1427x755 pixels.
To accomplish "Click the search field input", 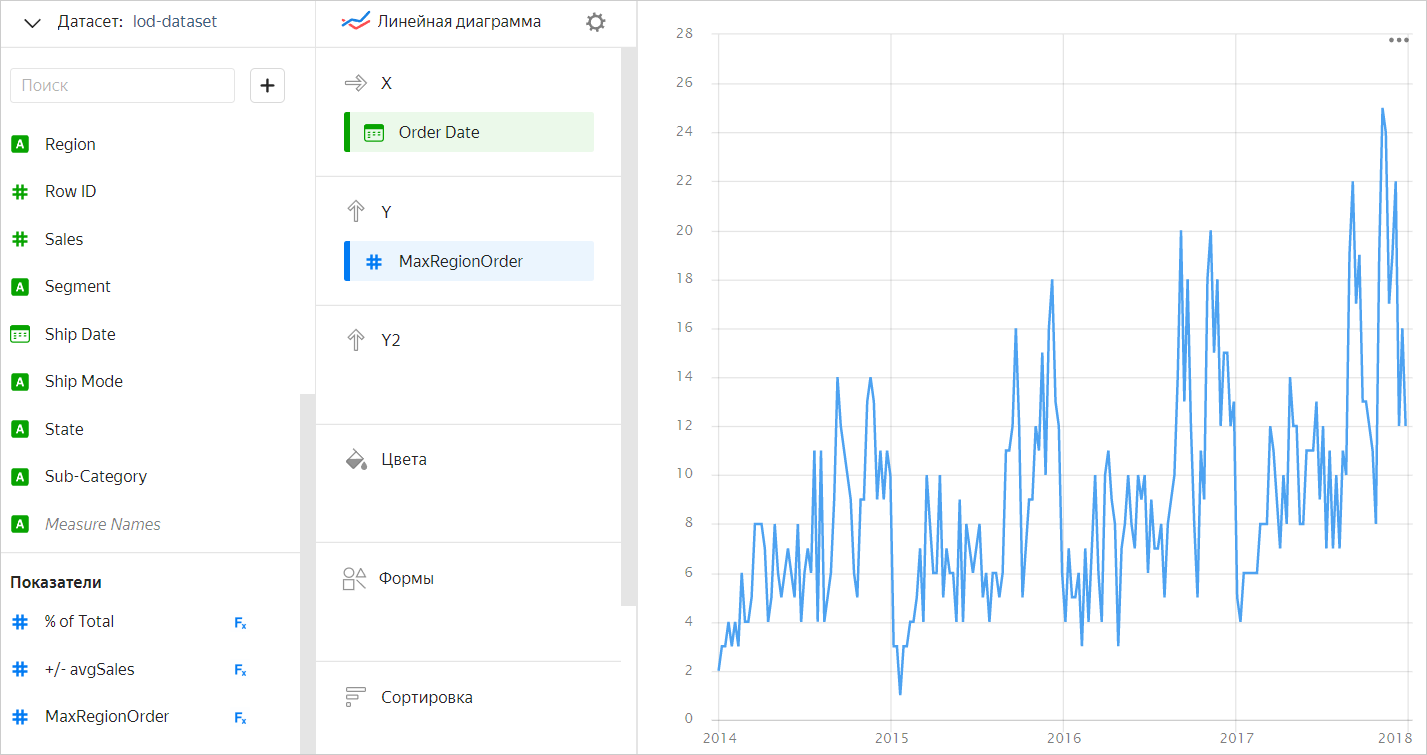I will pos(122,86).
